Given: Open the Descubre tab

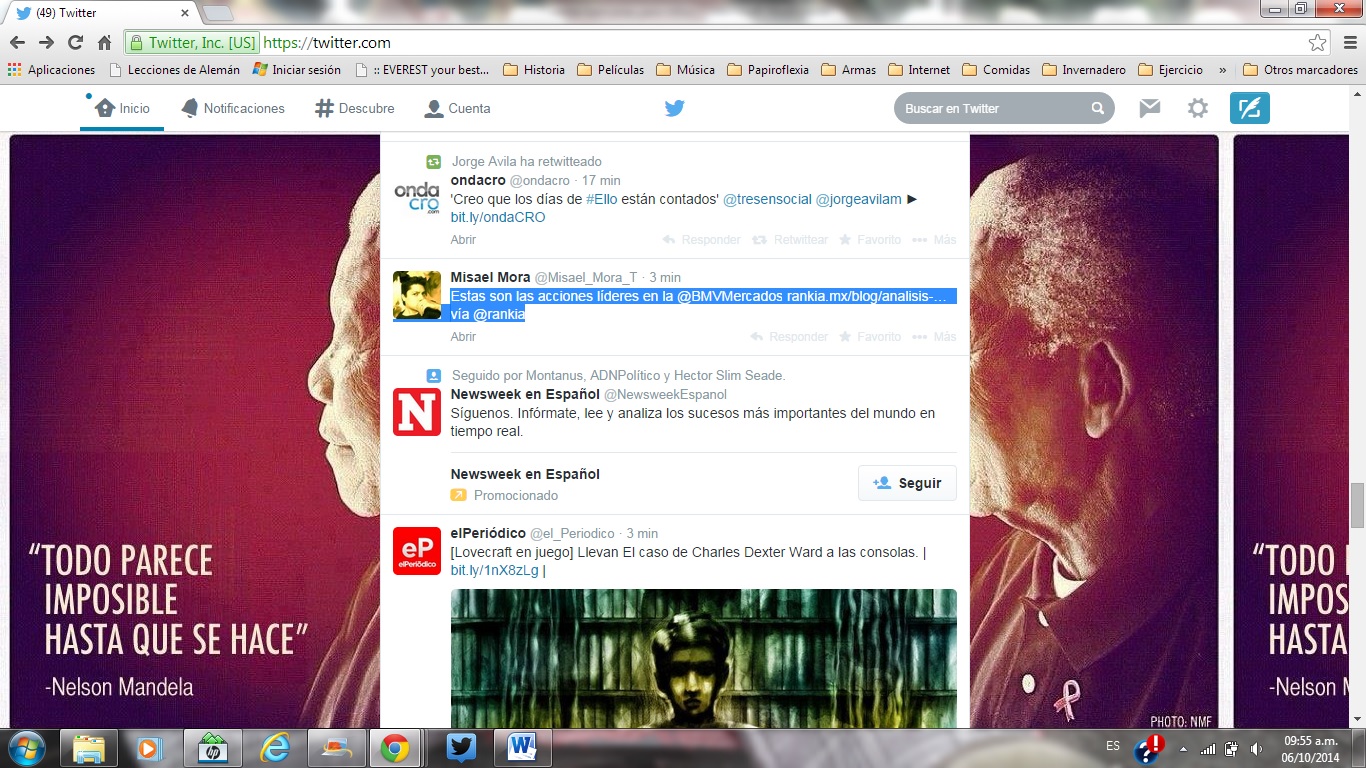Looking at the screenshot, I should coord(355,108).
